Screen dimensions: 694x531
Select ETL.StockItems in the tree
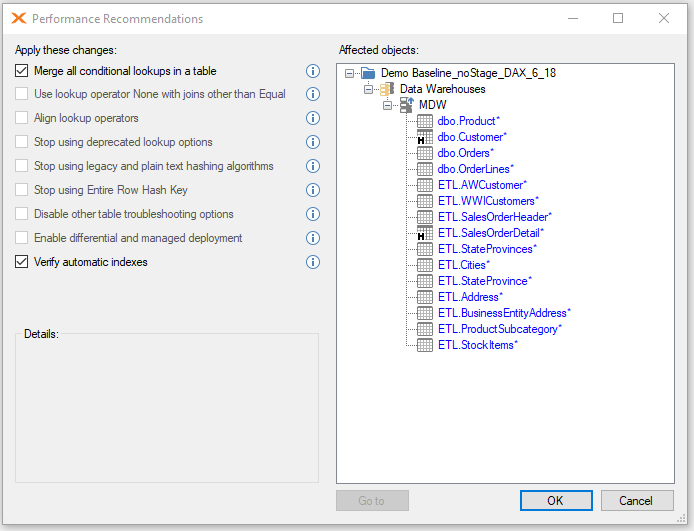[478, 345]
